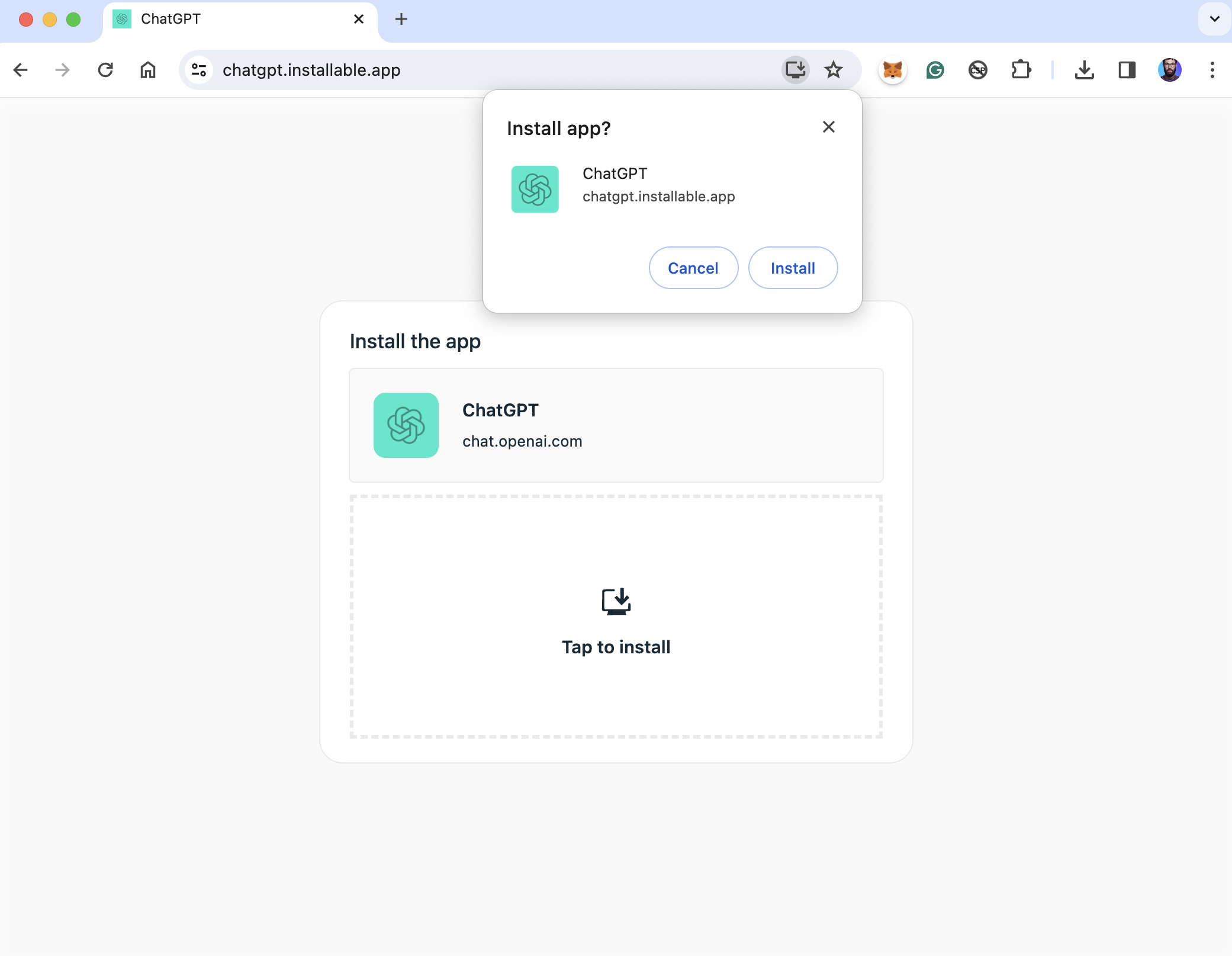Close the ChatGPT tab
This screenshot has width=1232, height=956.
359,19
